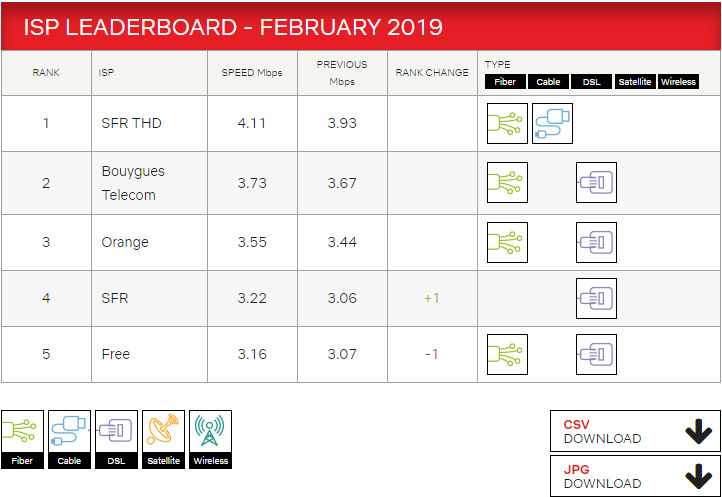Viewport: 722px width, 497px height.
Task: Click the Fiber icon in SFR THD row
Action: coord(507,123)
